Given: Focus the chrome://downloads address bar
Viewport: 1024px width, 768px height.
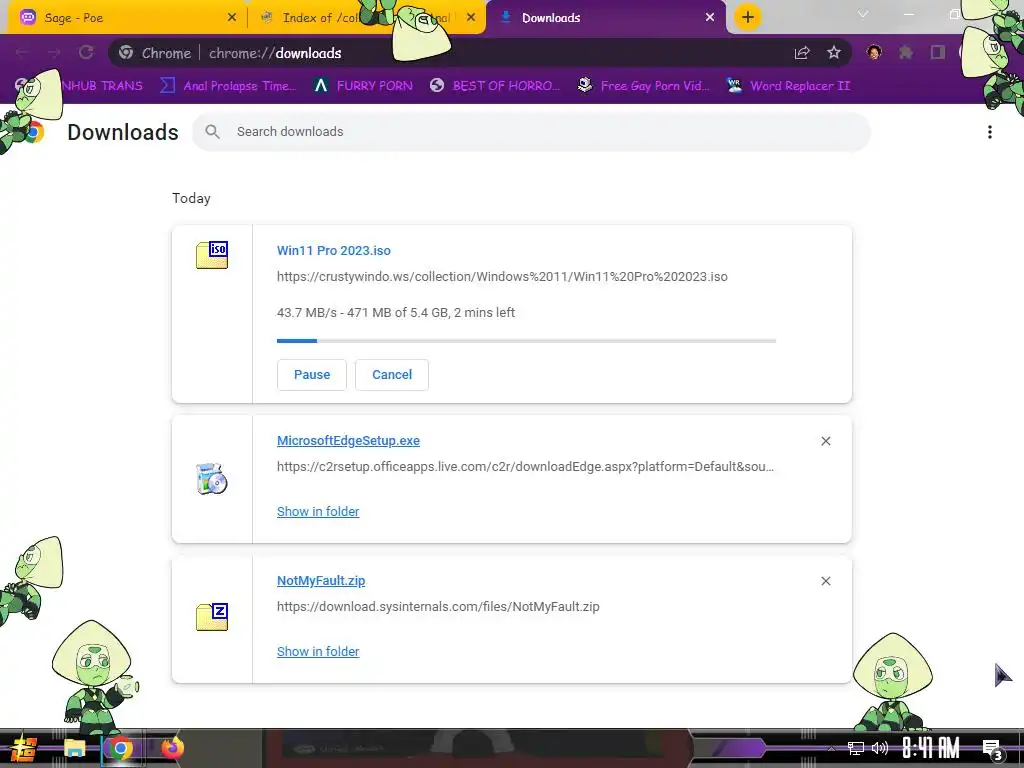Looking at the screenshot, I should point(480,53).
